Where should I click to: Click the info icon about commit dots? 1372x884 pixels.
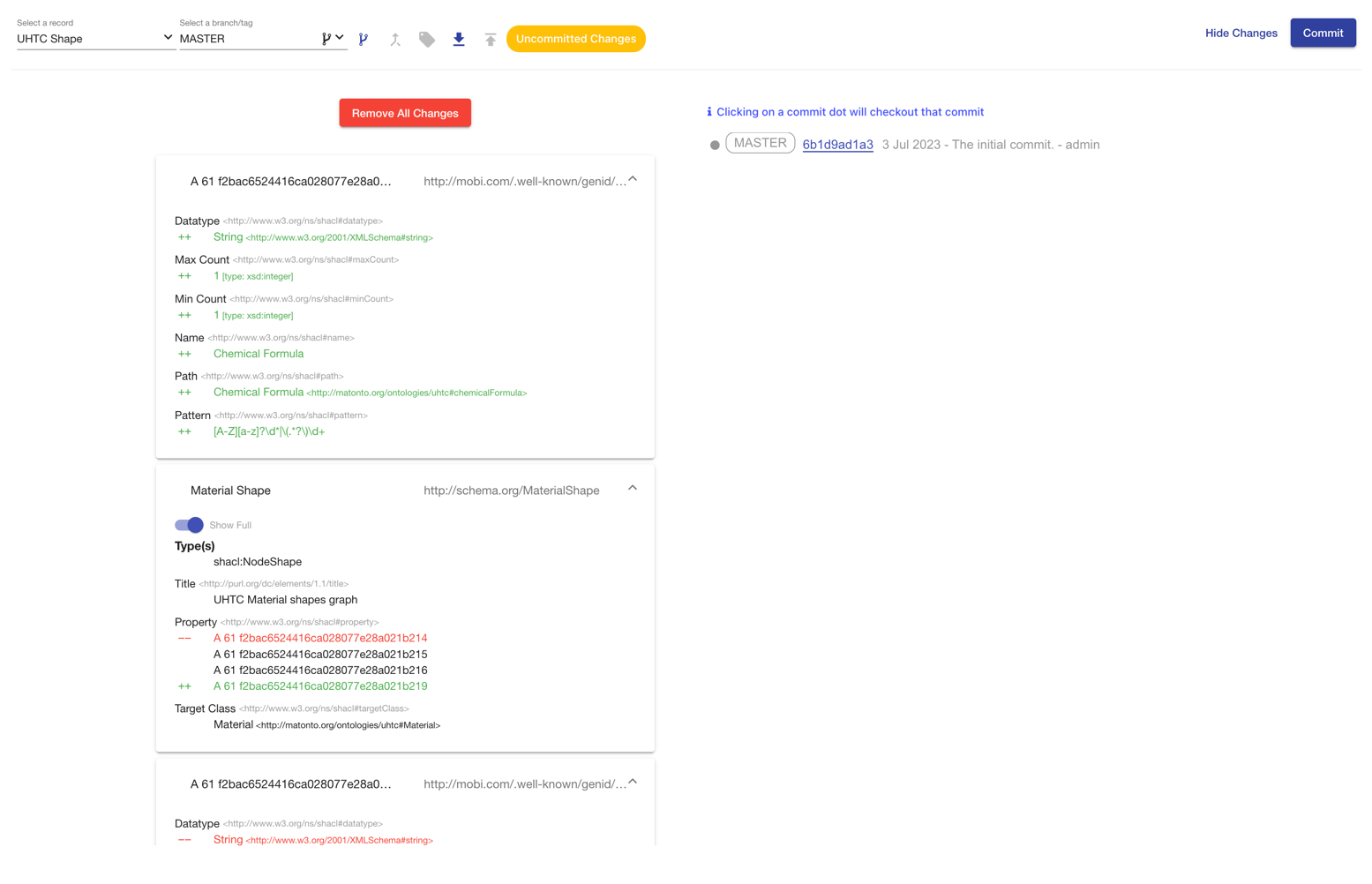click(x=709, y=111)
